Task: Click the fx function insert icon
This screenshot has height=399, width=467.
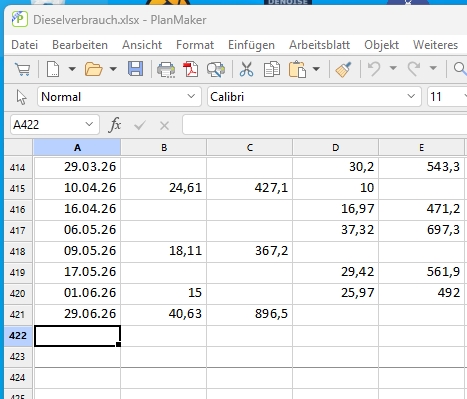Action: (x=115, y=125)
